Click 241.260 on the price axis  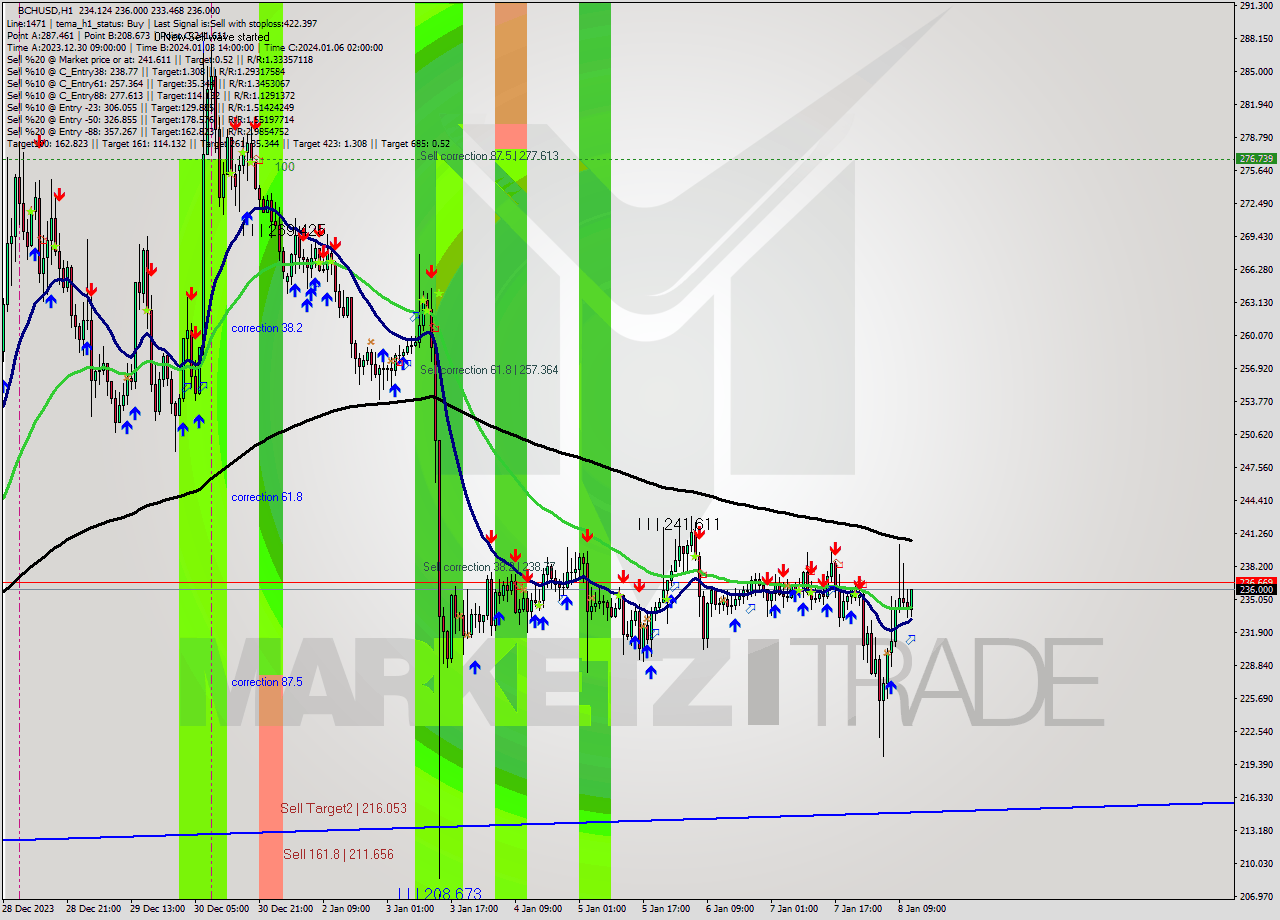pyautogui.click(x=1255, y=533)
